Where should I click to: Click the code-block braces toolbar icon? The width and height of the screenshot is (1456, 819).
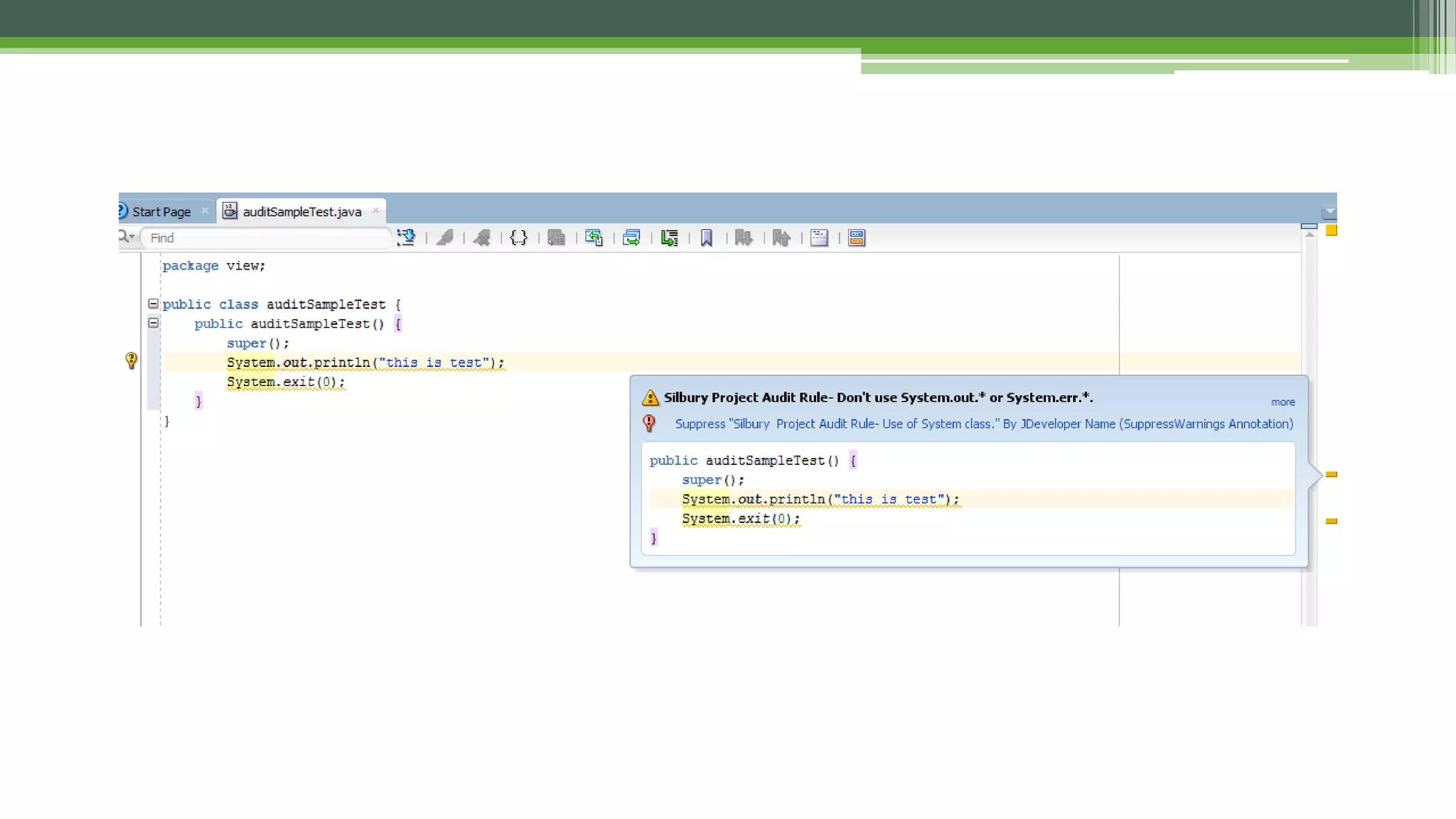click(x=519, y=237)
